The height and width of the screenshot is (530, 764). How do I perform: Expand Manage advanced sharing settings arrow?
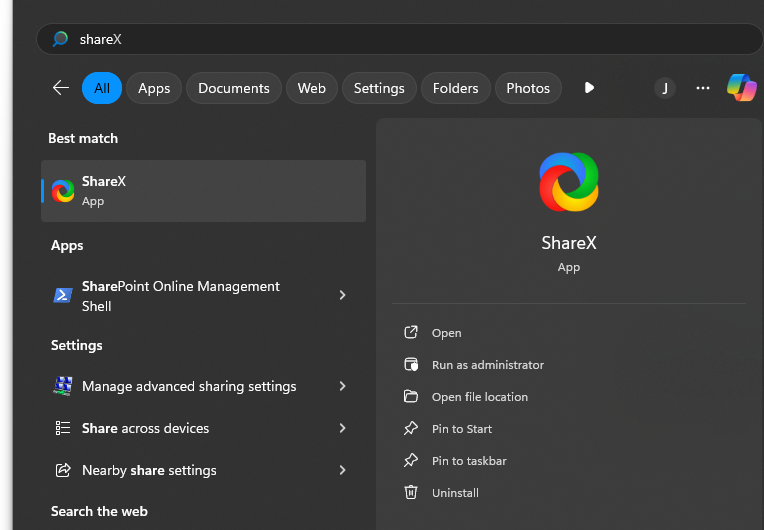[342, 386]
